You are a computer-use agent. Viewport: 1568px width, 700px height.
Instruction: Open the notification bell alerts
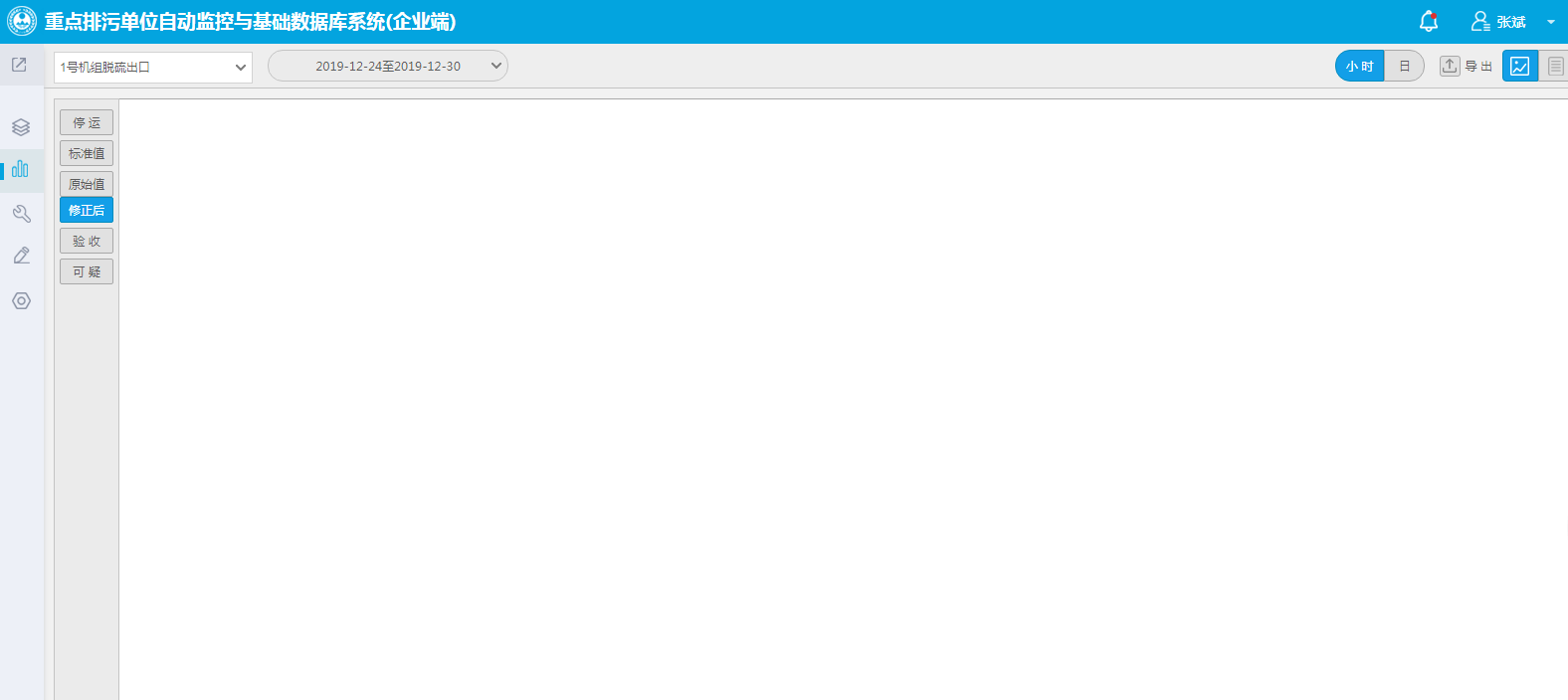(1429, 21)
